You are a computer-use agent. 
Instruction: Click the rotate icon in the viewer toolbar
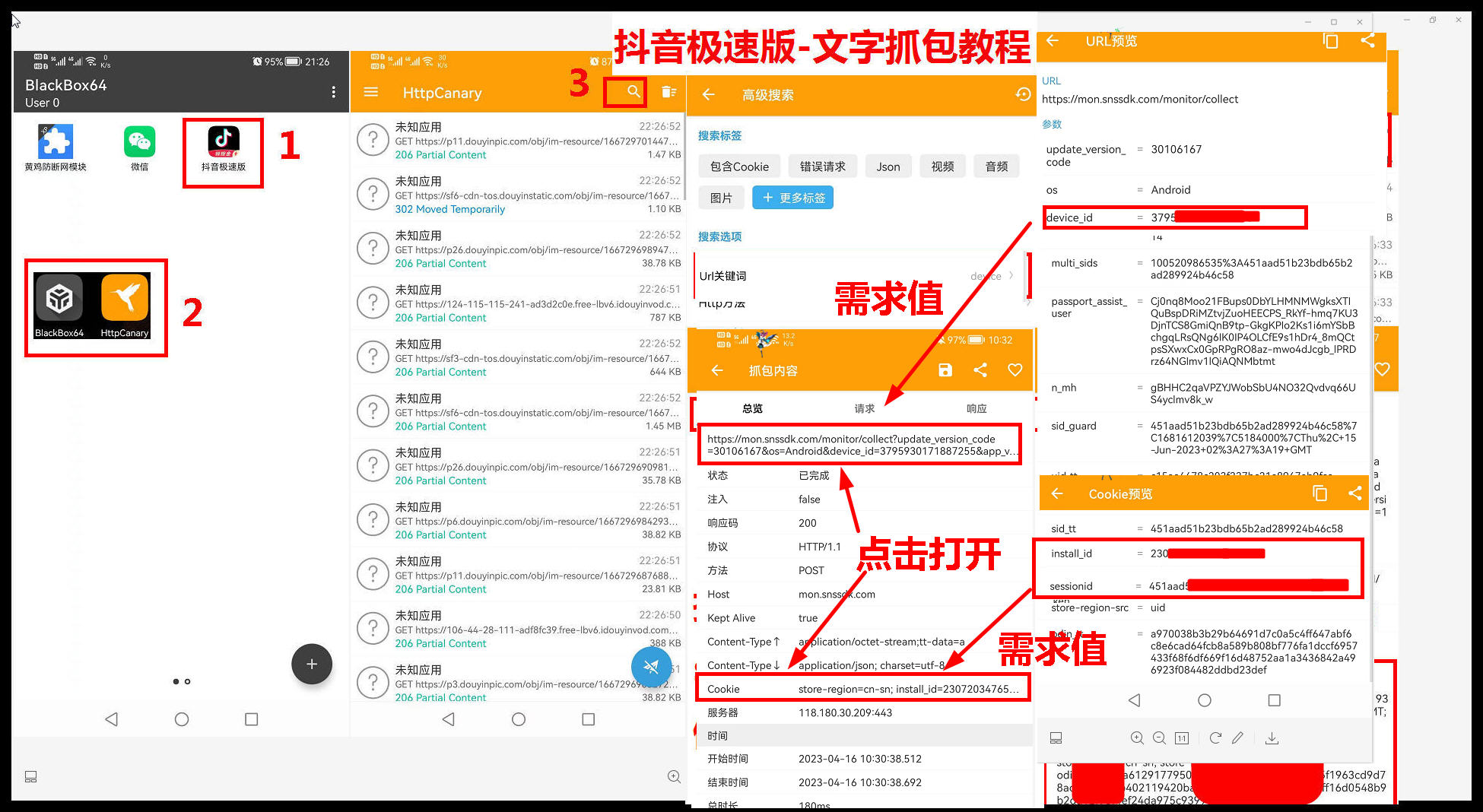pyautogui.click(x=1215, y=737)
